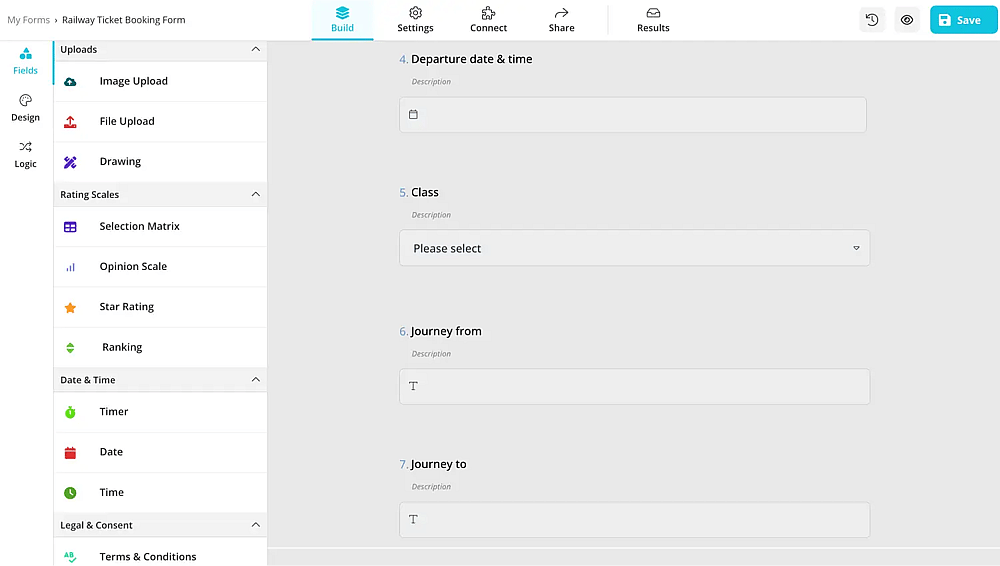Open the Design palette panel
Image resolution: width=1000 pixels, height=566 pixels.
[26, 100]
